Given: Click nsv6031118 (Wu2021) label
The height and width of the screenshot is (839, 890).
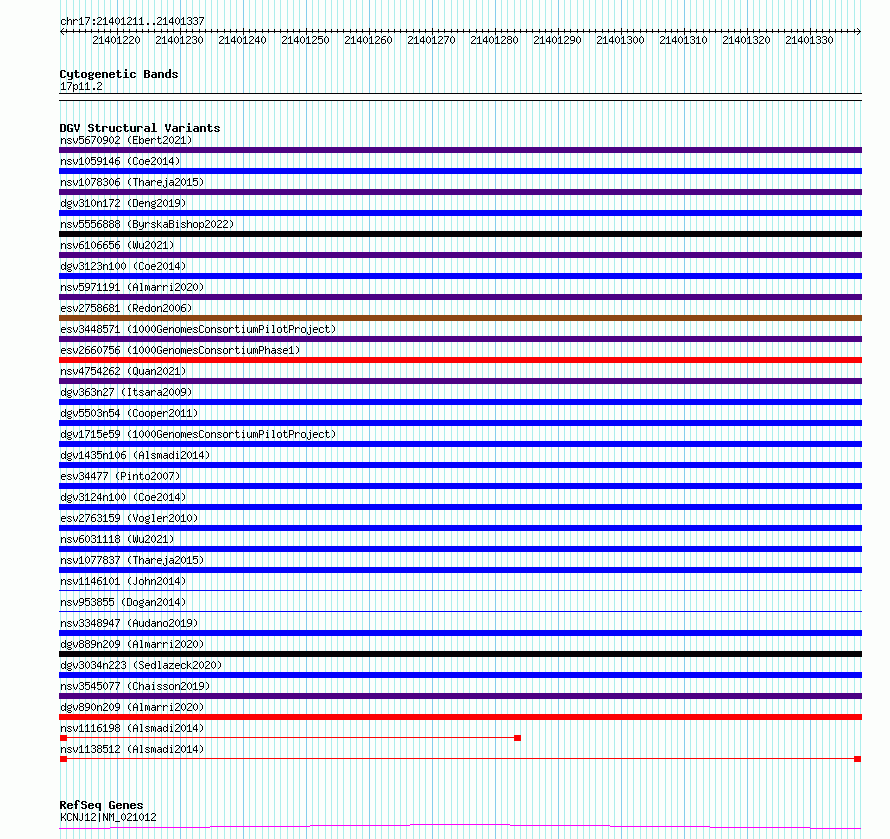Looking at the screenshot, I should (117, 539).
